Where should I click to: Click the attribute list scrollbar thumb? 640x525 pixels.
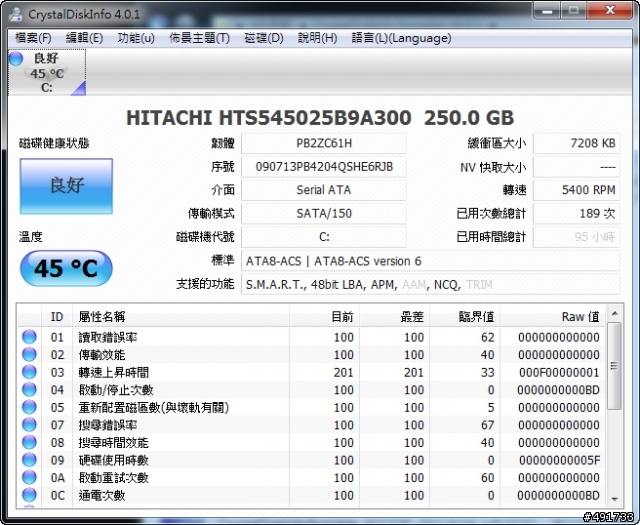pyautogui.click(x=614, y=365)
